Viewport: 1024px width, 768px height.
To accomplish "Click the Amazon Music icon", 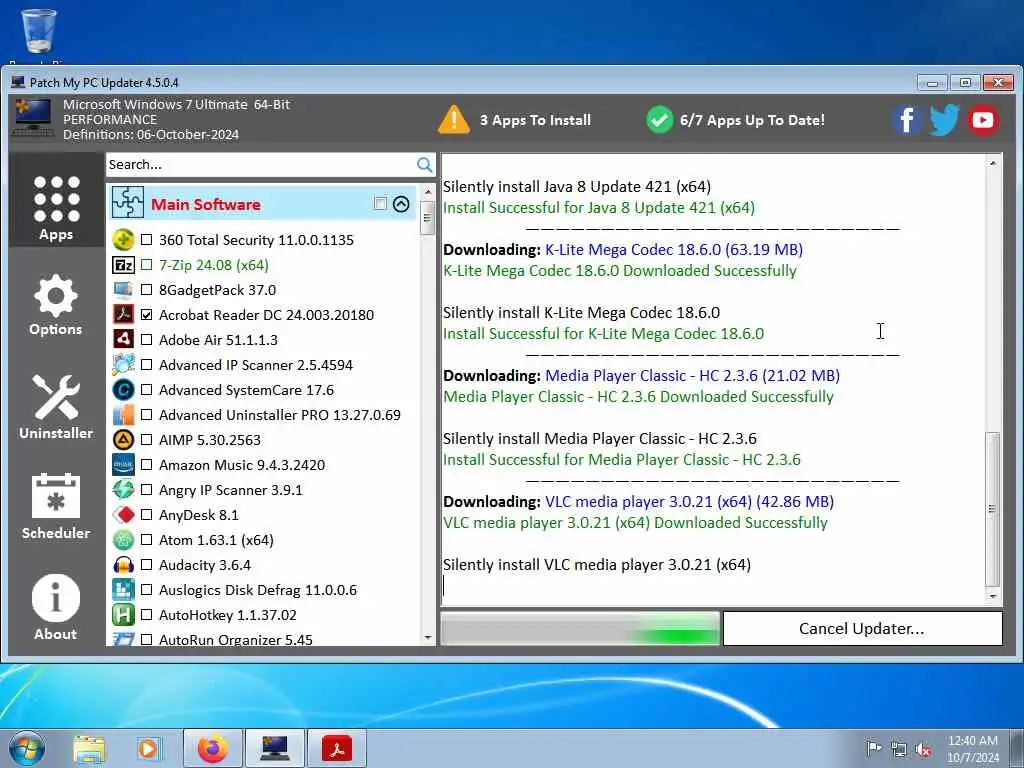I will pyautogui.click(x=123, y=464).
